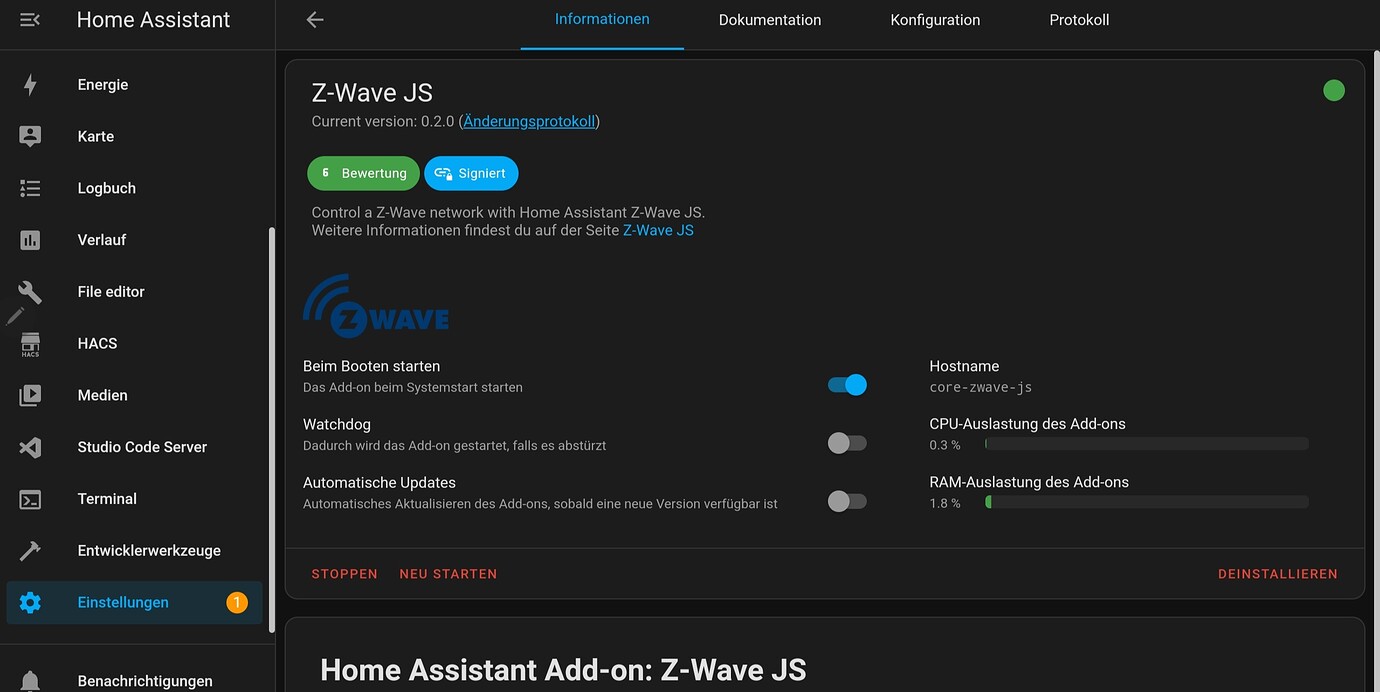The width and height of the screenshot is (1380, 692).
Task: Click the Logbuch sidebar icon
Action: [x=29, y=188]
